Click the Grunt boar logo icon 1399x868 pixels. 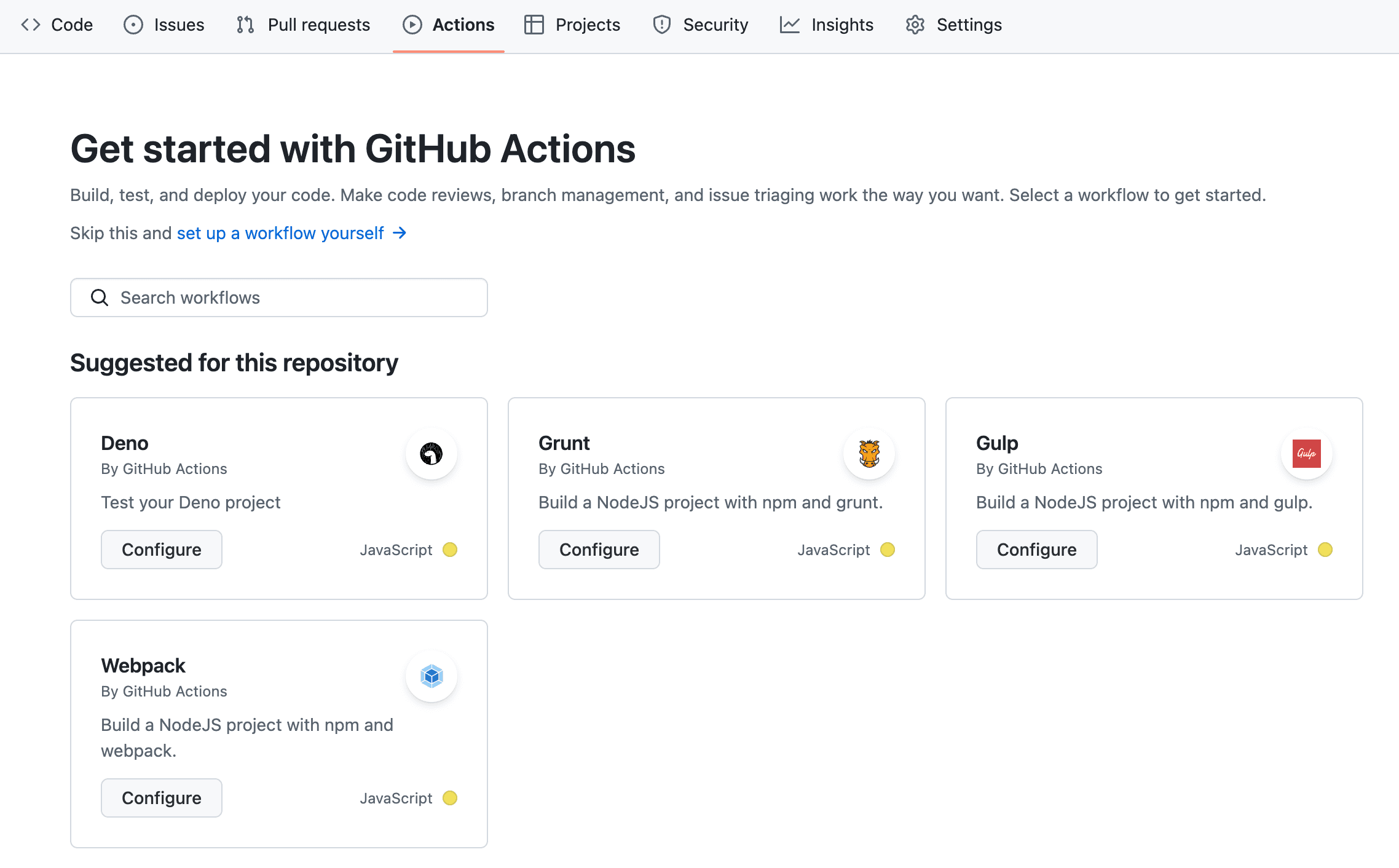pyautogui.click(x=869, y=454)
